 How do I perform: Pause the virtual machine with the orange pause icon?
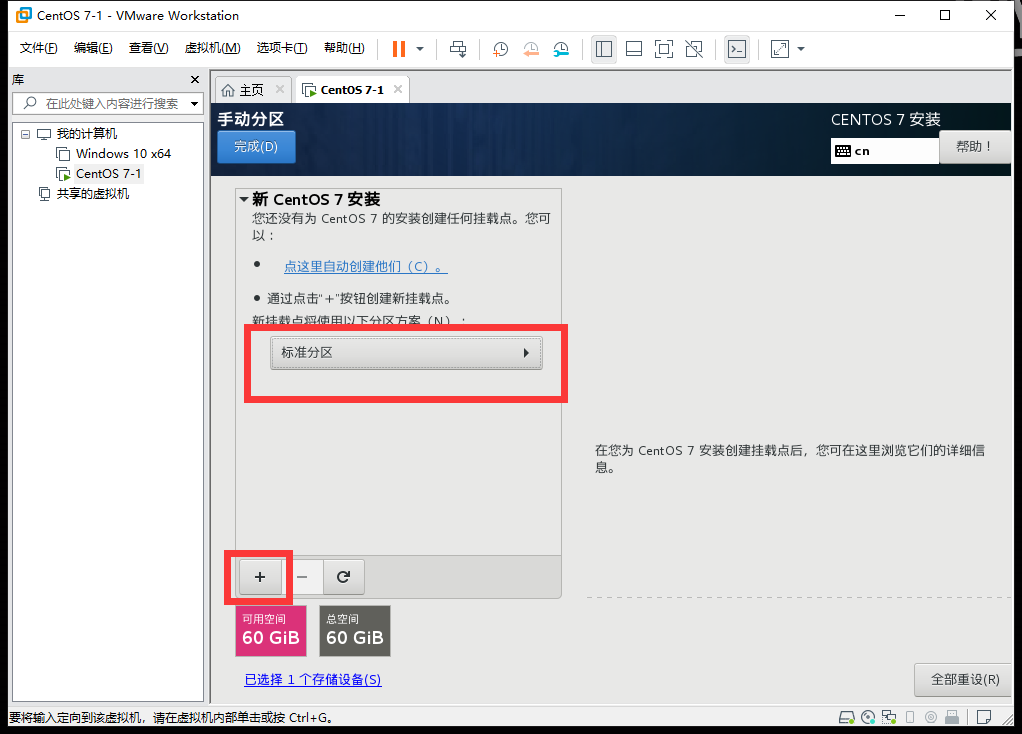(399, 49)
